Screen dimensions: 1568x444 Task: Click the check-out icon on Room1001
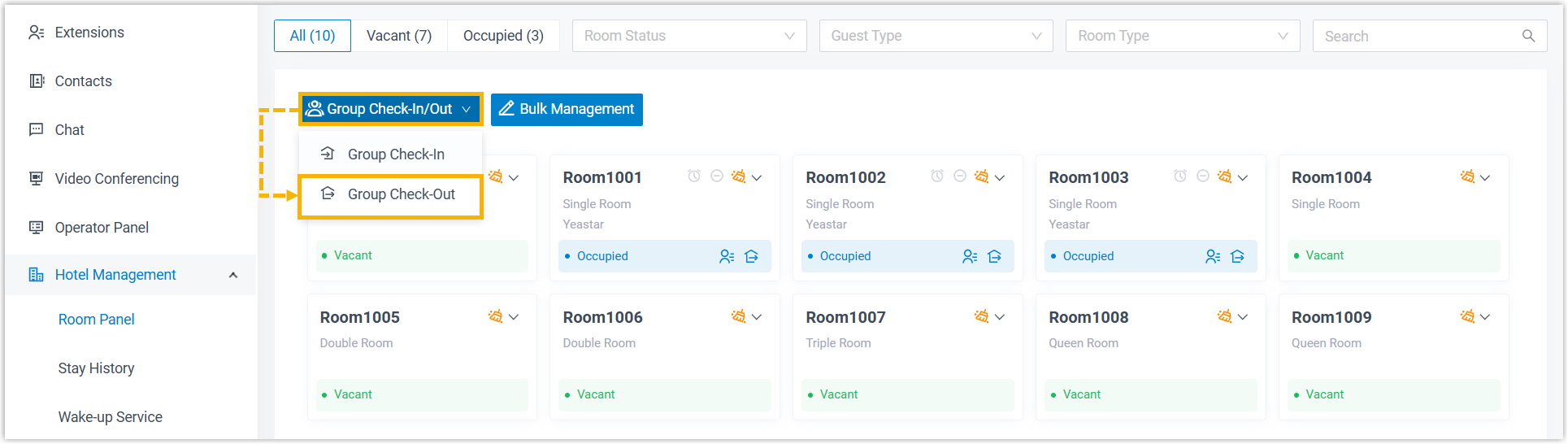pos(751,256)
